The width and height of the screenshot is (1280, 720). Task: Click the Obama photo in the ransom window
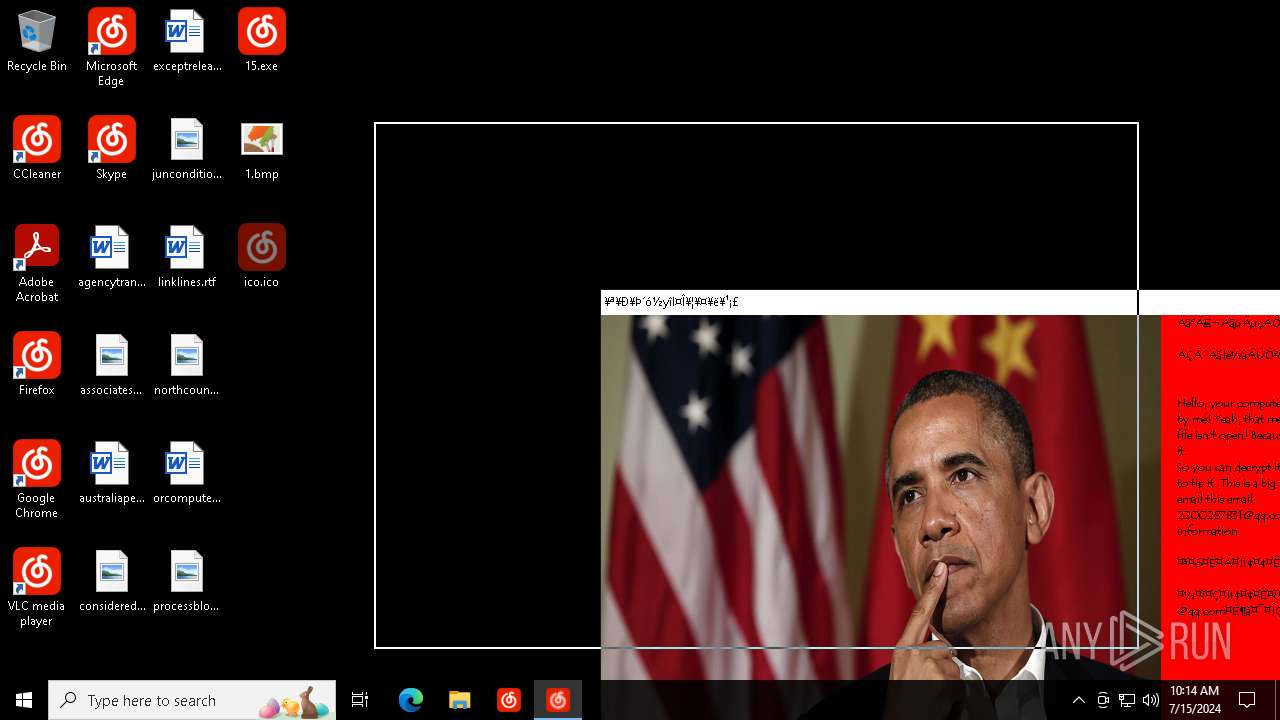[x=880, y=497]
